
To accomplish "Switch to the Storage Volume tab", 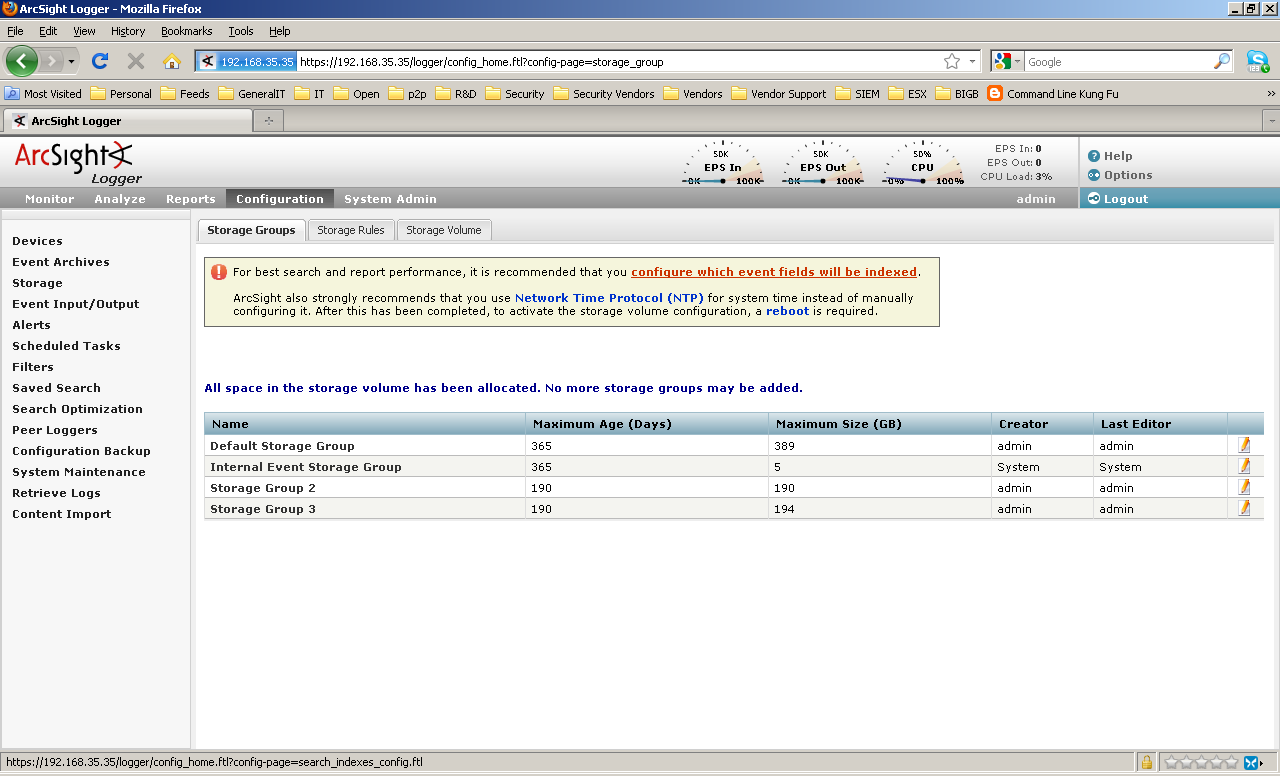I will click(x=444, y=230).
